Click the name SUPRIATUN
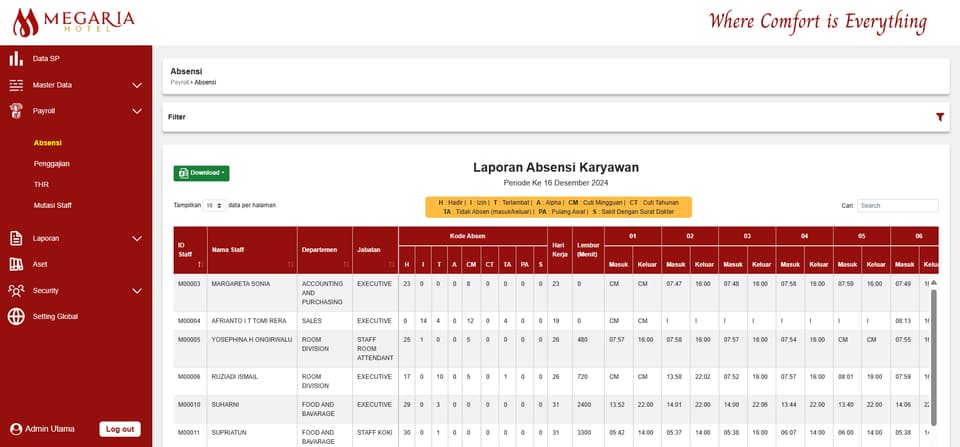 coord(228,432)
